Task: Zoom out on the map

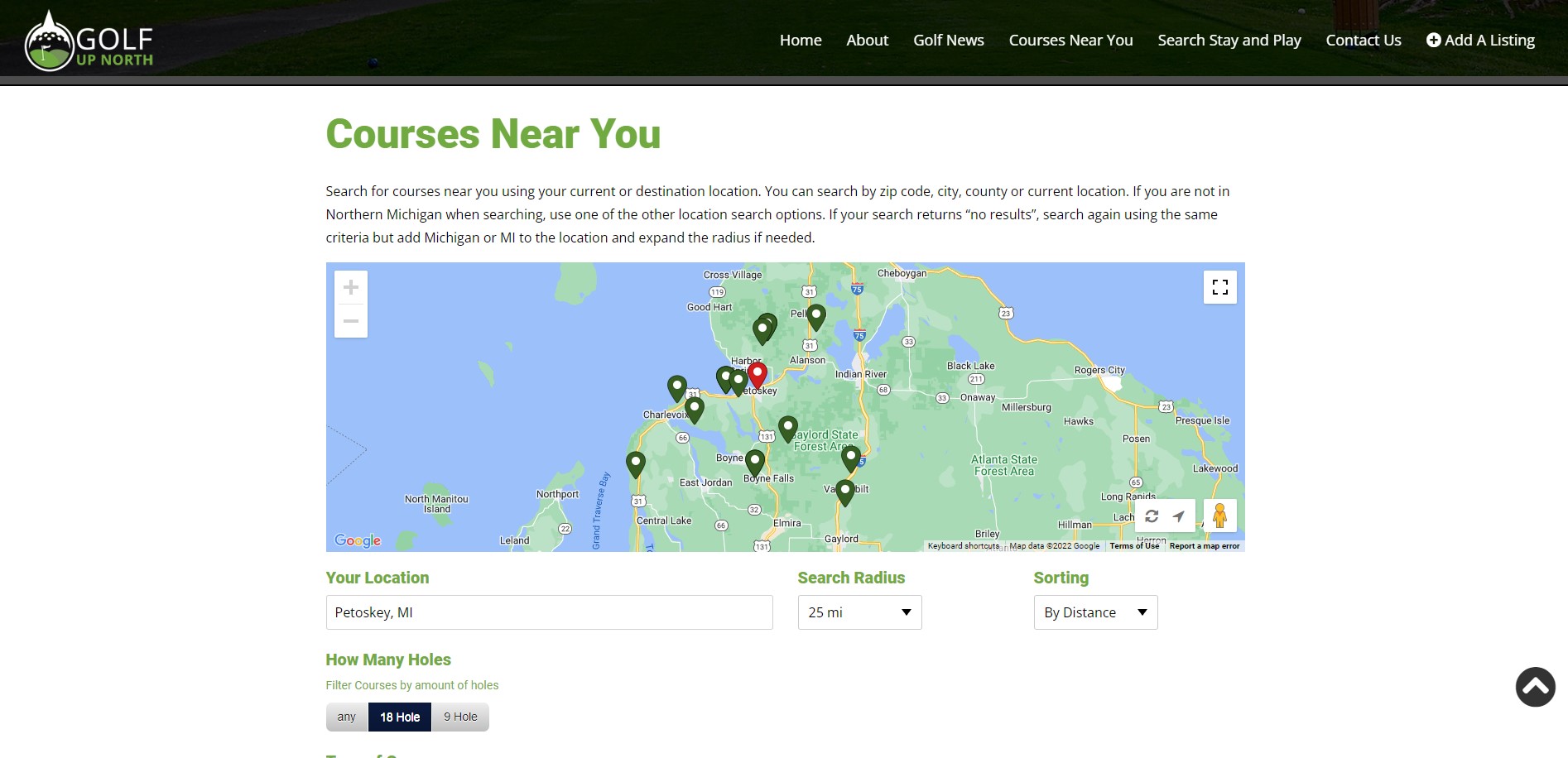Action: coord(351,321)
